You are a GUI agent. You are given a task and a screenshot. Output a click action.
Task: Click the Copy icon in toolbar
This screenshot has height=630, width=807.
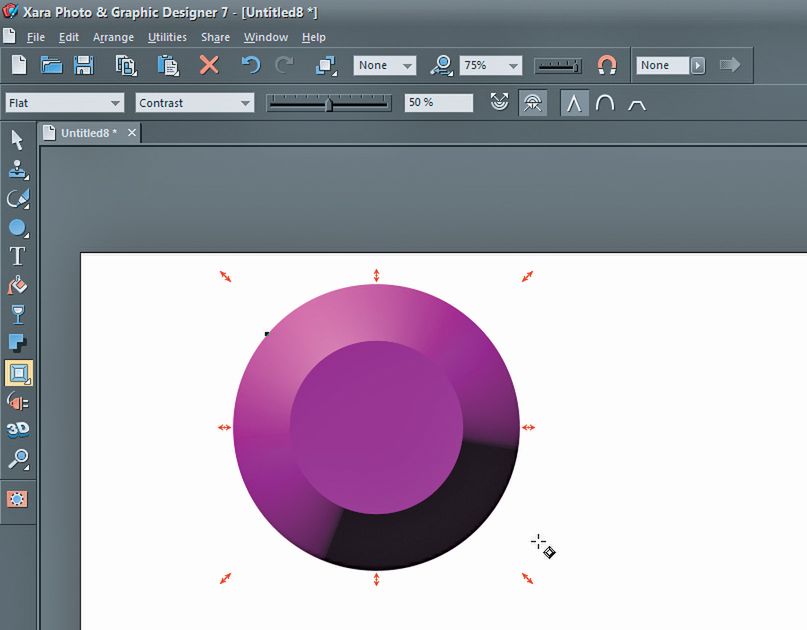126,66
